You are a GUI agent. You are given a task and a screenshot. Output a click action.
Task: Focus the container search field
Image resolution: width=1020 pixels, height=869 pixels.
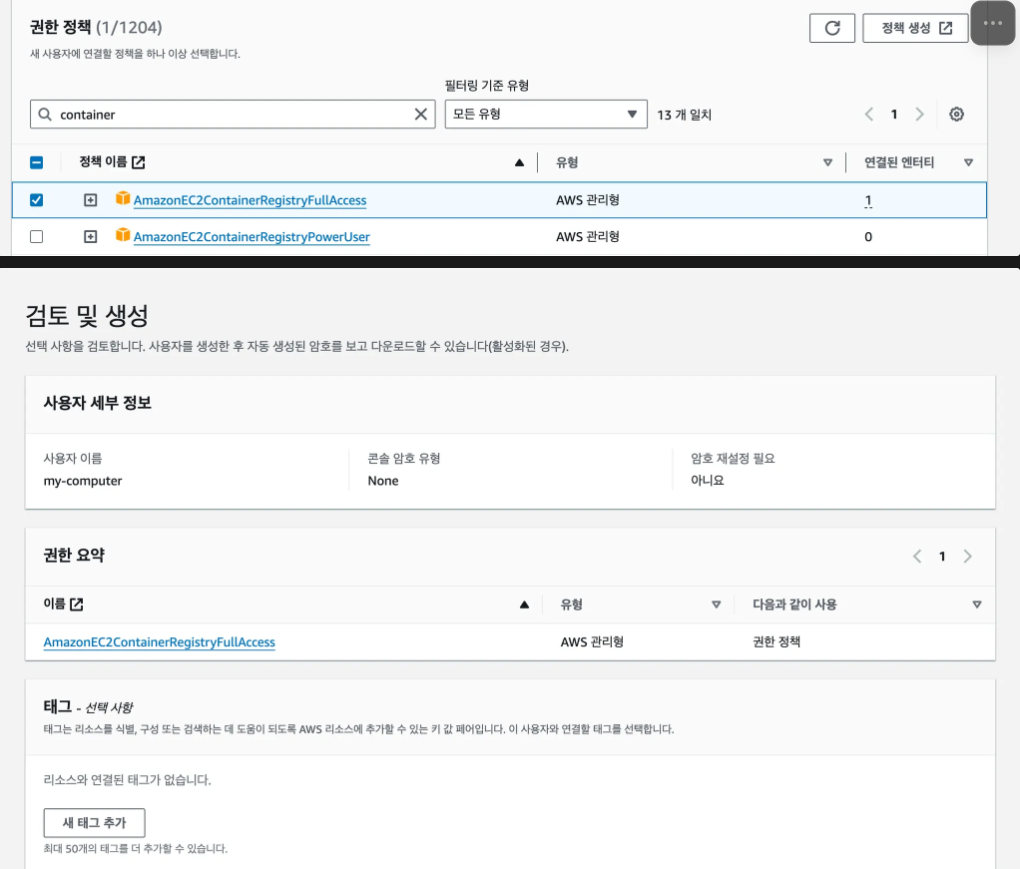232,114
